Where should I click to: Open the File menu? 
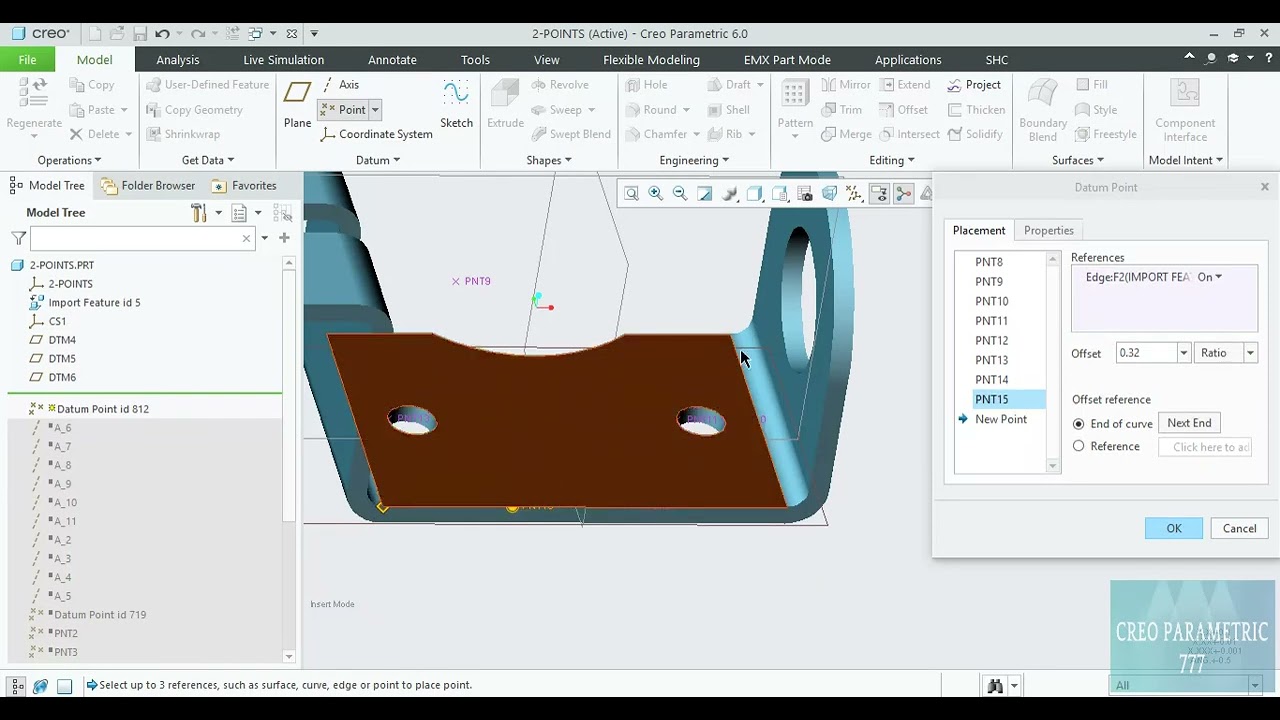(27, 60)
